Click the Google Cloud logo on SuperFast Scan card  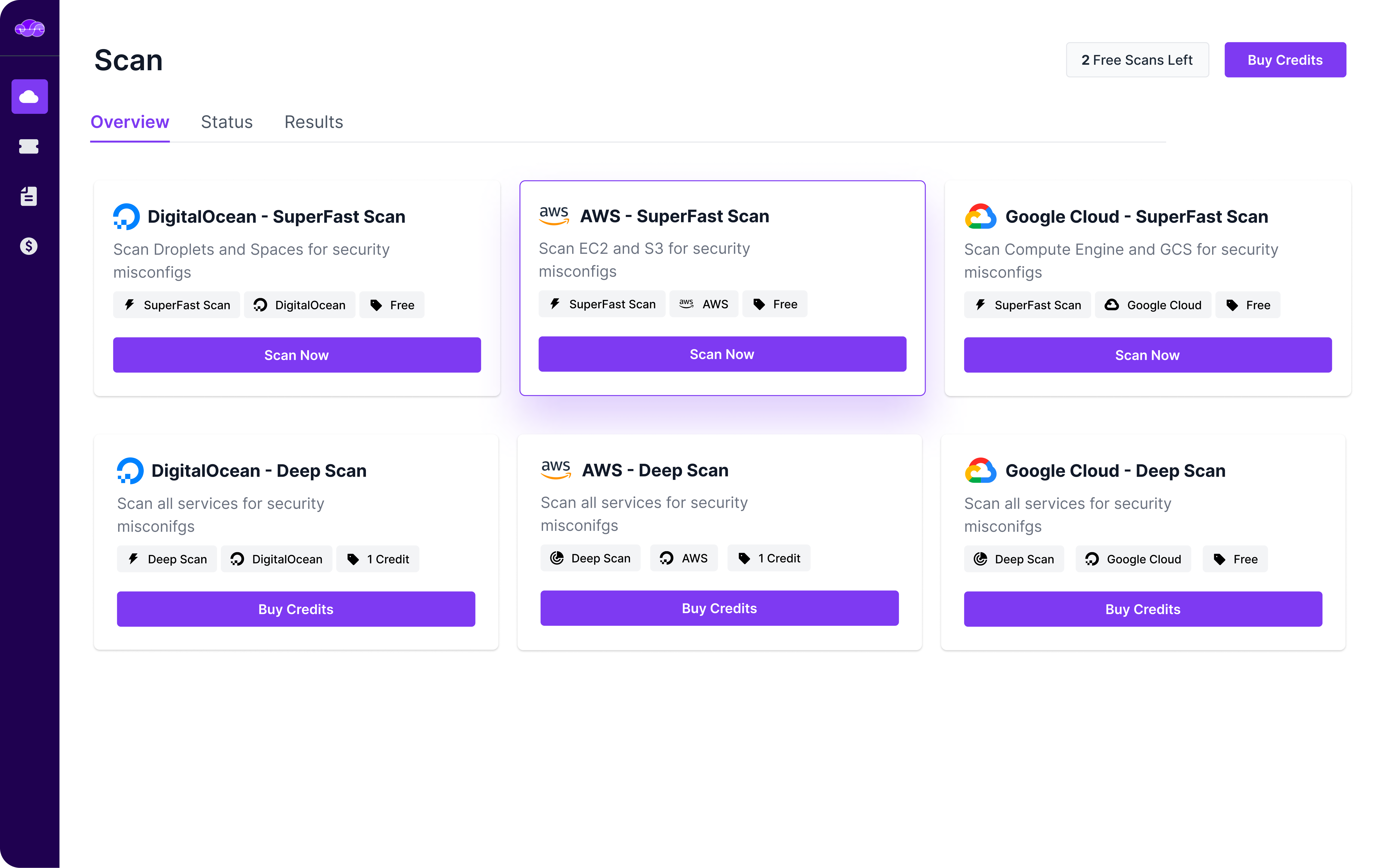click(980, 217)
